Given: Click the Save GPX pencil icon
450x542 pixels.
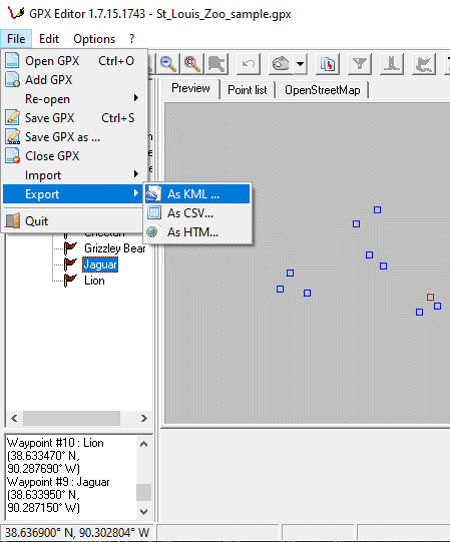Looking at the screenshot, I should pos(13,118).
